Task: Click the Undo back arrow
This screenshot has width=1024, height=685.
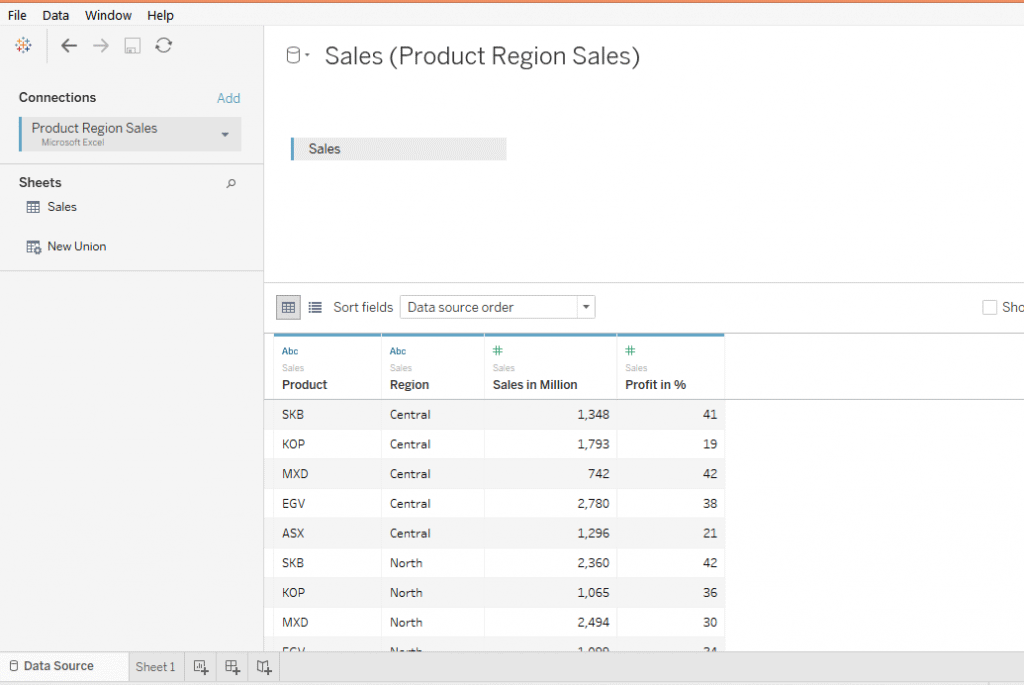Action: 68,45
